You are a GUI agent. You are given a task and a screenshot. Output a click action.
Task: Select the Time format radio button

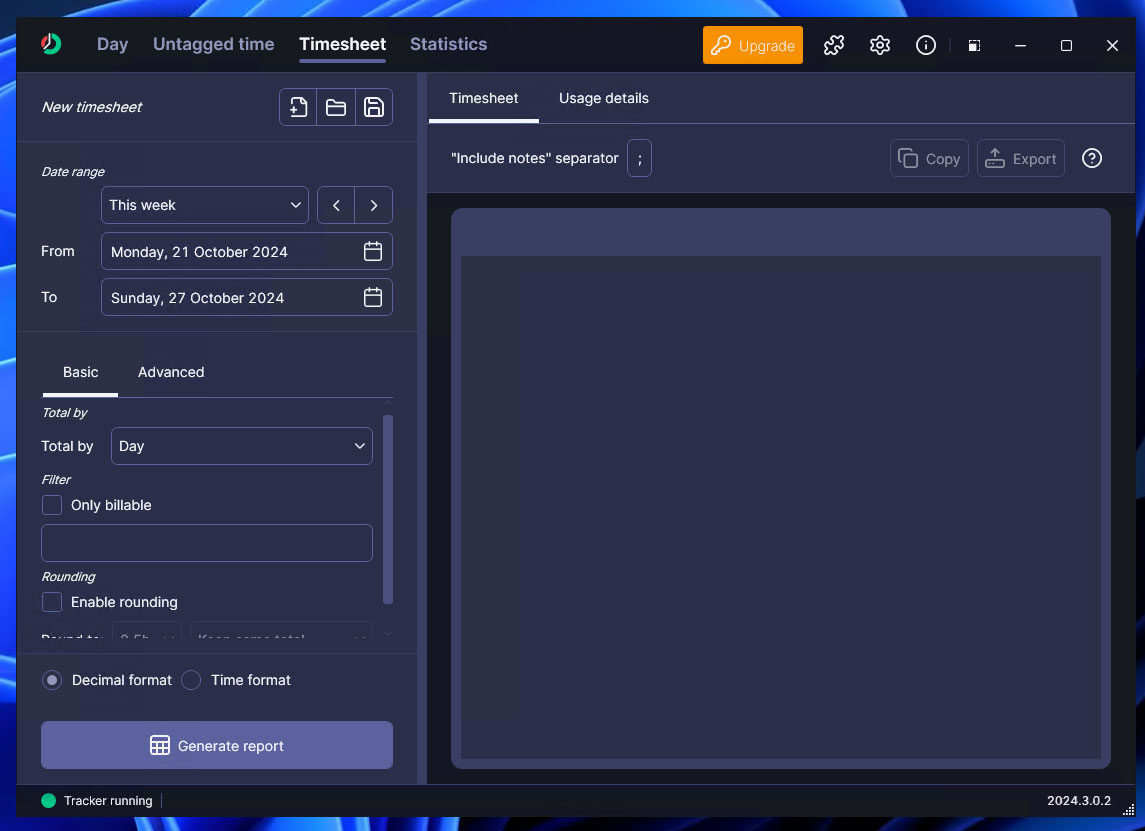(191, 680)
